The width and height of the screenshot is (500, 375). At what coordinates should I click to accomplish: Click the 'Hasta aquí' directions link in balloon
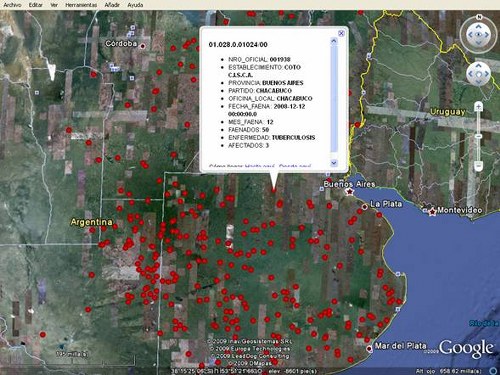pos(260,166)
